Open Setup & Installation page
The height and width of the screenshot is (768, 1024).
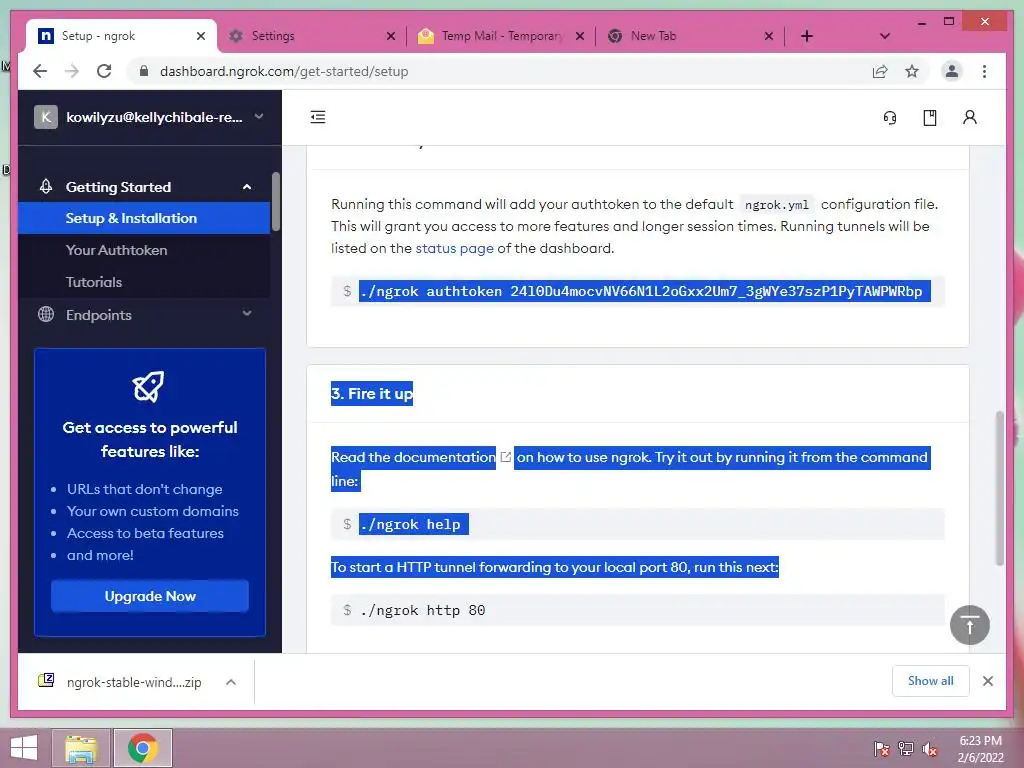(x=144, y=218)
